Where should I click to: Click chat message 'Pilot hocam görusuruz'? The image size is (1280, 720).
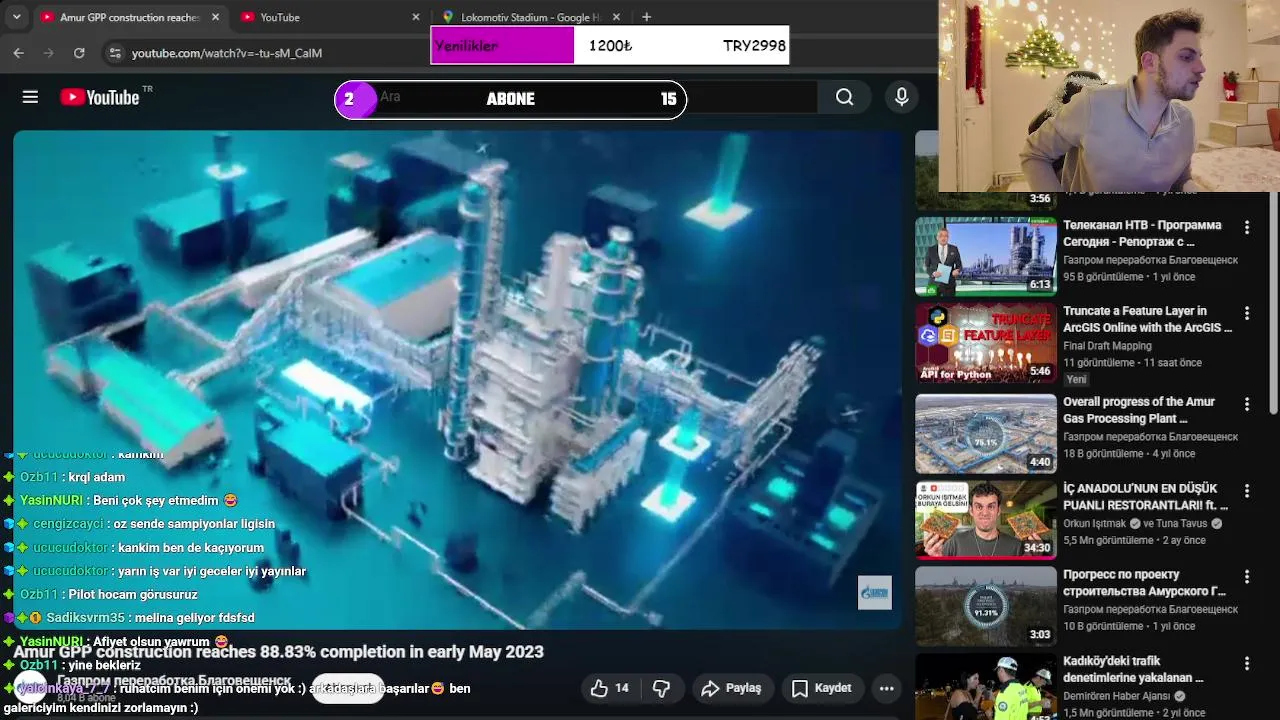pyautogui.click(x=133, y=594)
